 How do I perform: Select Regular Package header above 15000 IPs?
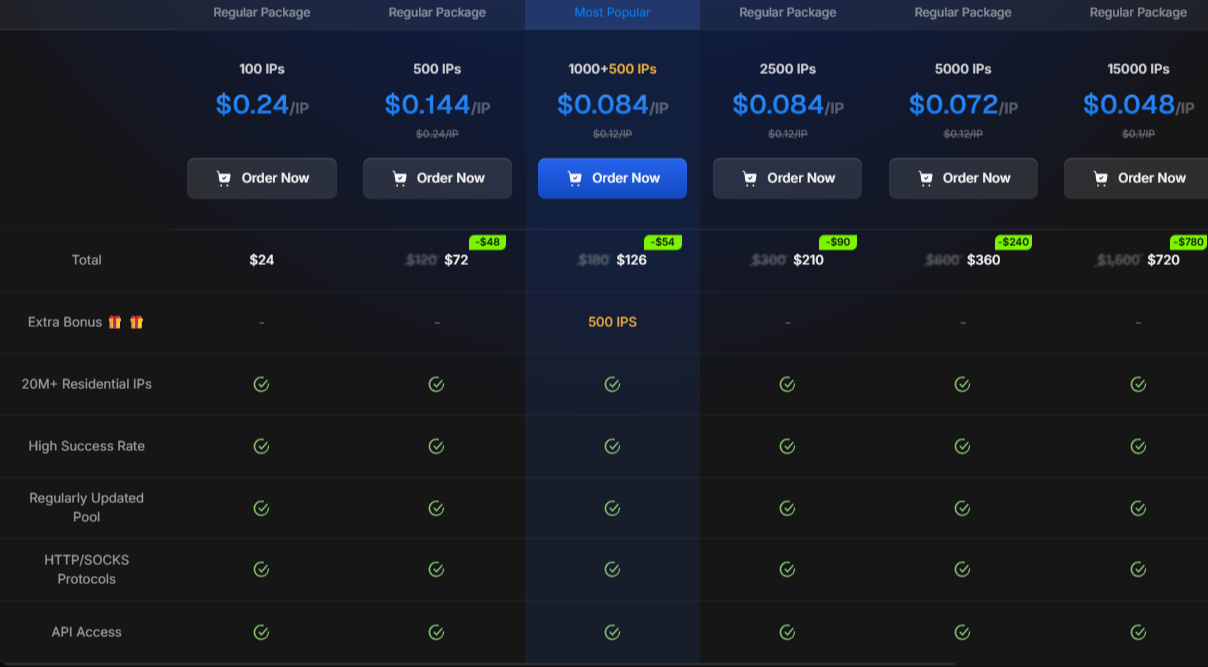(1138, 13)
